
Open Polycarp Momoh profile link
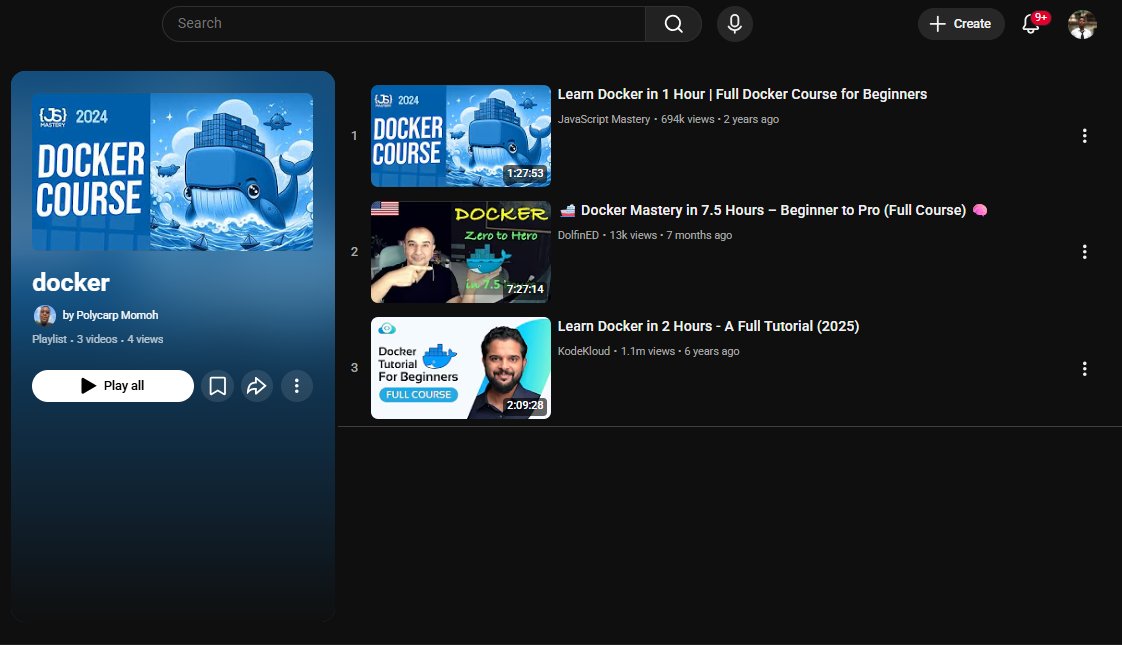click(110, 315)
